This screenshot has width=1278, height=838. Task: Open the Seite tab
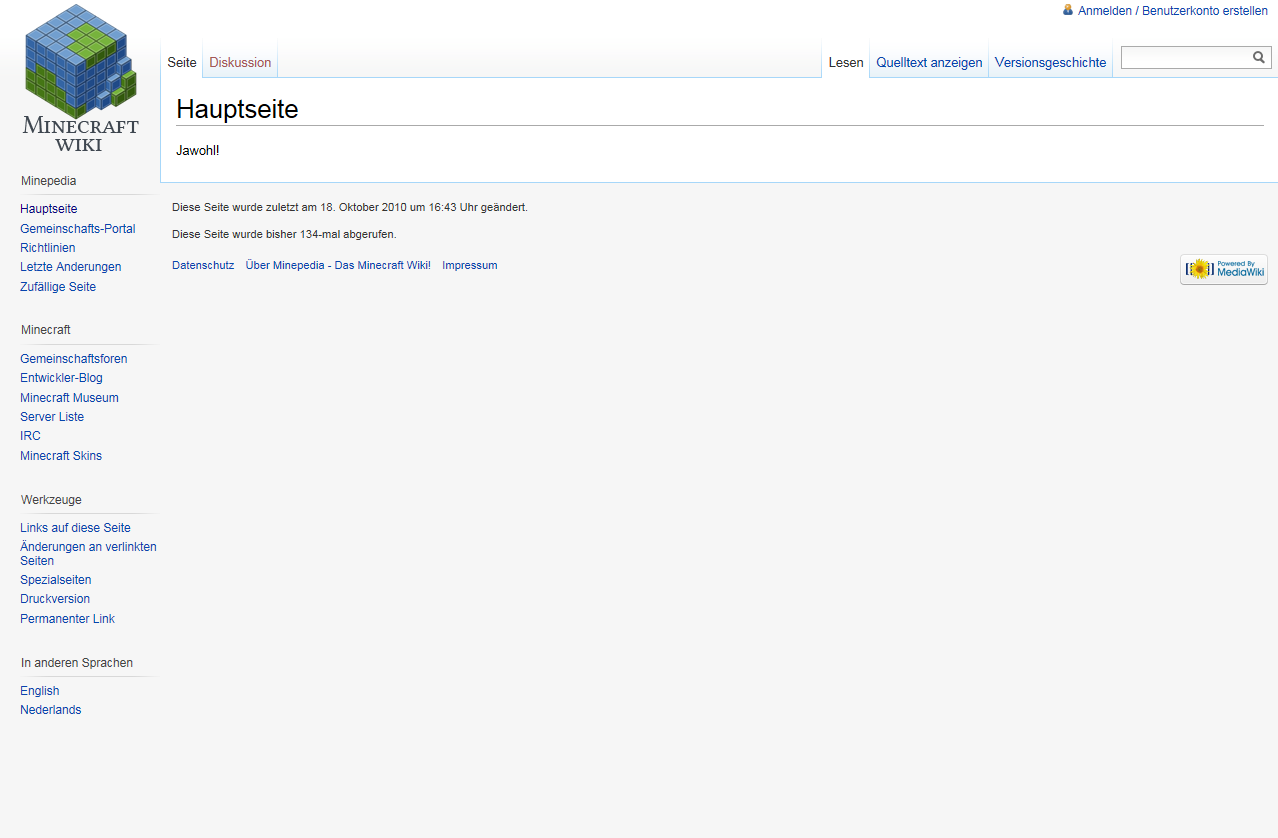click(x=182, y=62)
